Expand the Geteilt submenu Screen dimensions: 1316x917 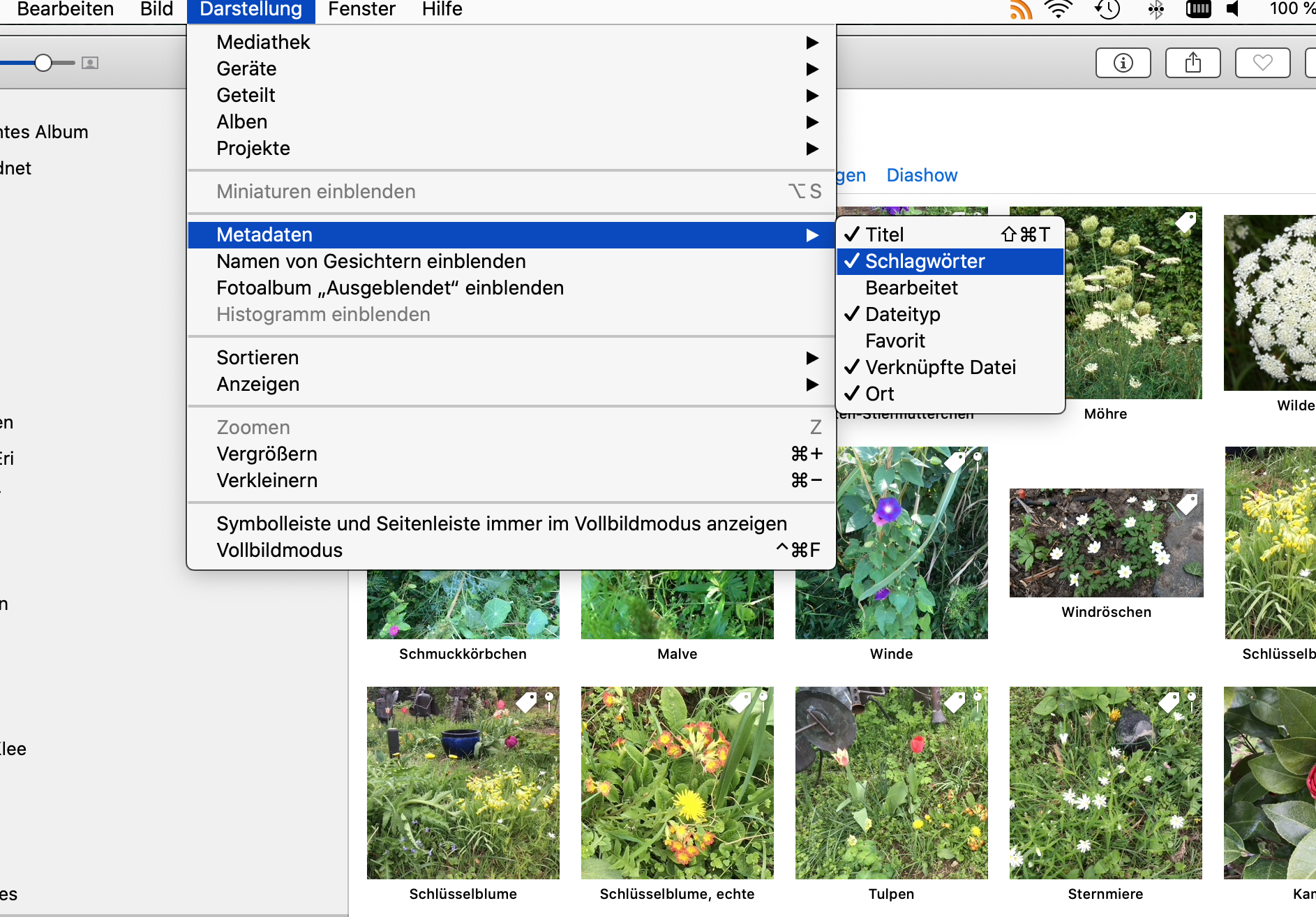pos(511,95)
